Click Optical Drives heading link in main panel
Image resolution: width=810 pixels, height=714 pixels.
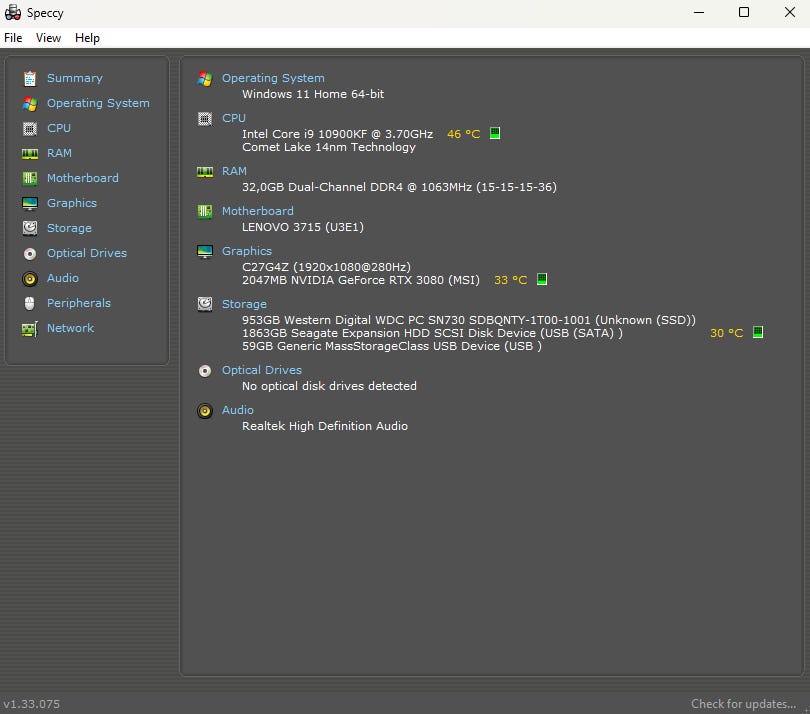[262, 370]
